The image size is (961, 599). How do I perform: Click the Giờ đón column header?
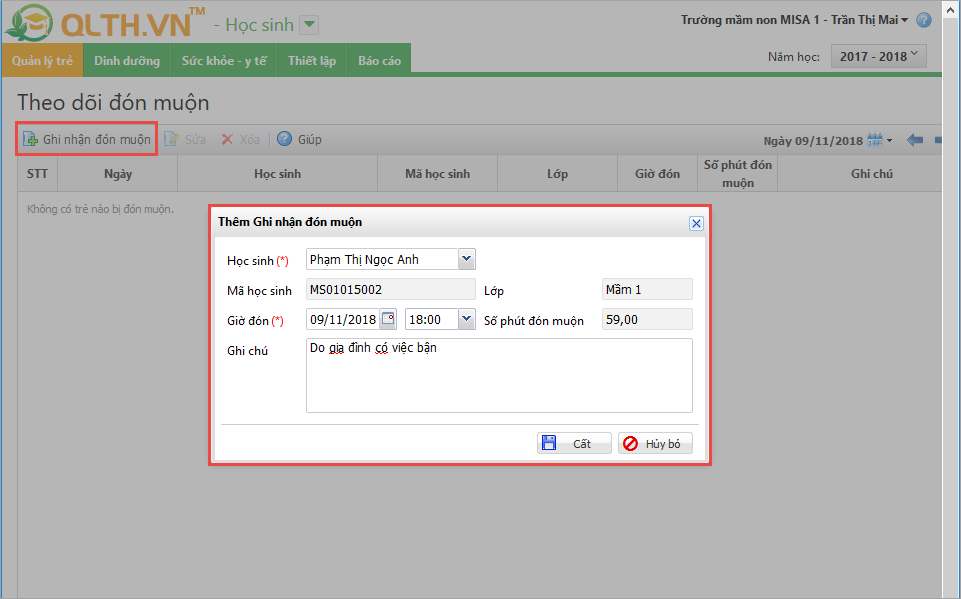coord(658,174)
